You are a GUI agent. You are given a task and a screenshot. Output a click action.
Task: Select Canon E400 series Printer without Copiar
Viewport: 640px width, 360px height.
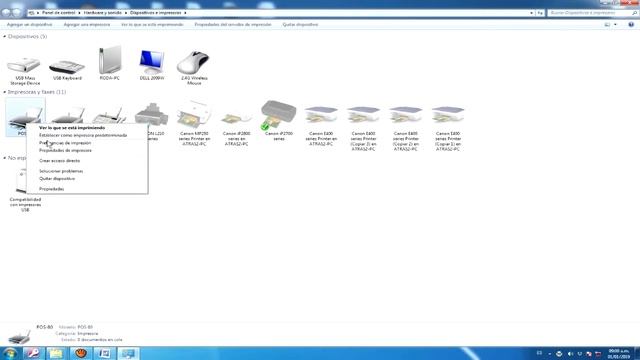321,126
